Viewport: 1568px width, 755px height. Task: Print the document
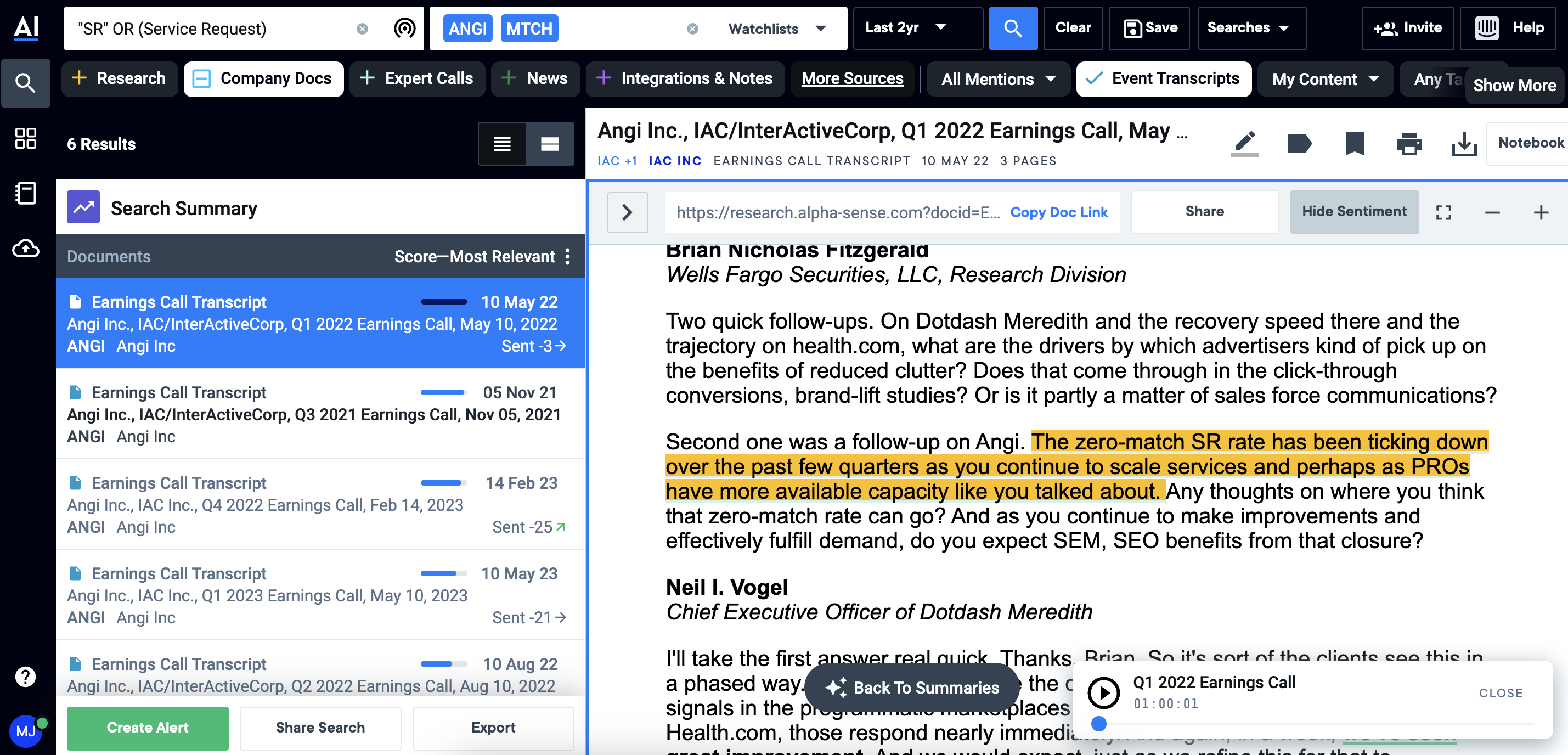(x=1409, y=144)
